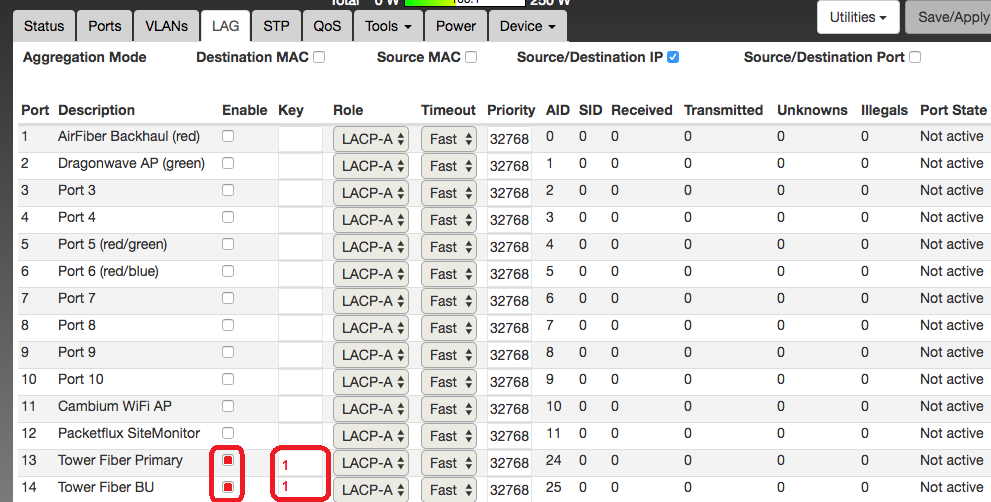The width and height of the screenshot is (991, 502).
Task: Click the Key field for Tower Fiber Primary
Action: pos(301,464)
